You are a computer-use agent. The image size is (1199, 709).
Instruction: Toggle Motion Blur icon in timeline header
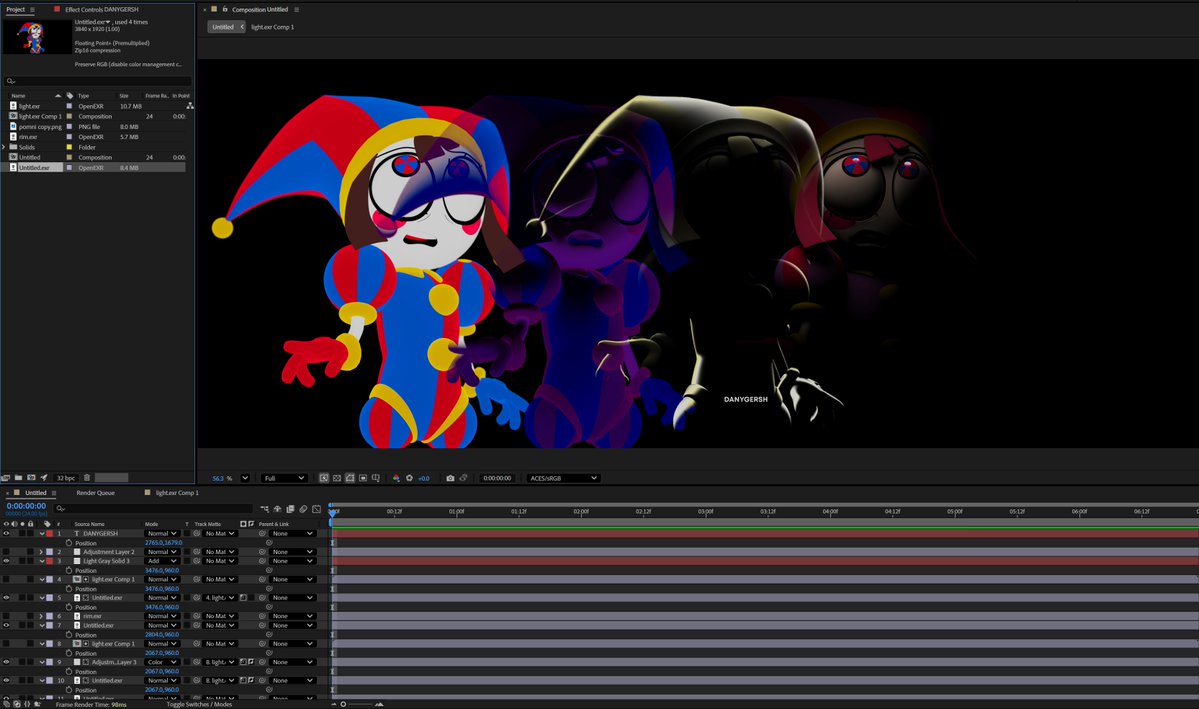304,509
